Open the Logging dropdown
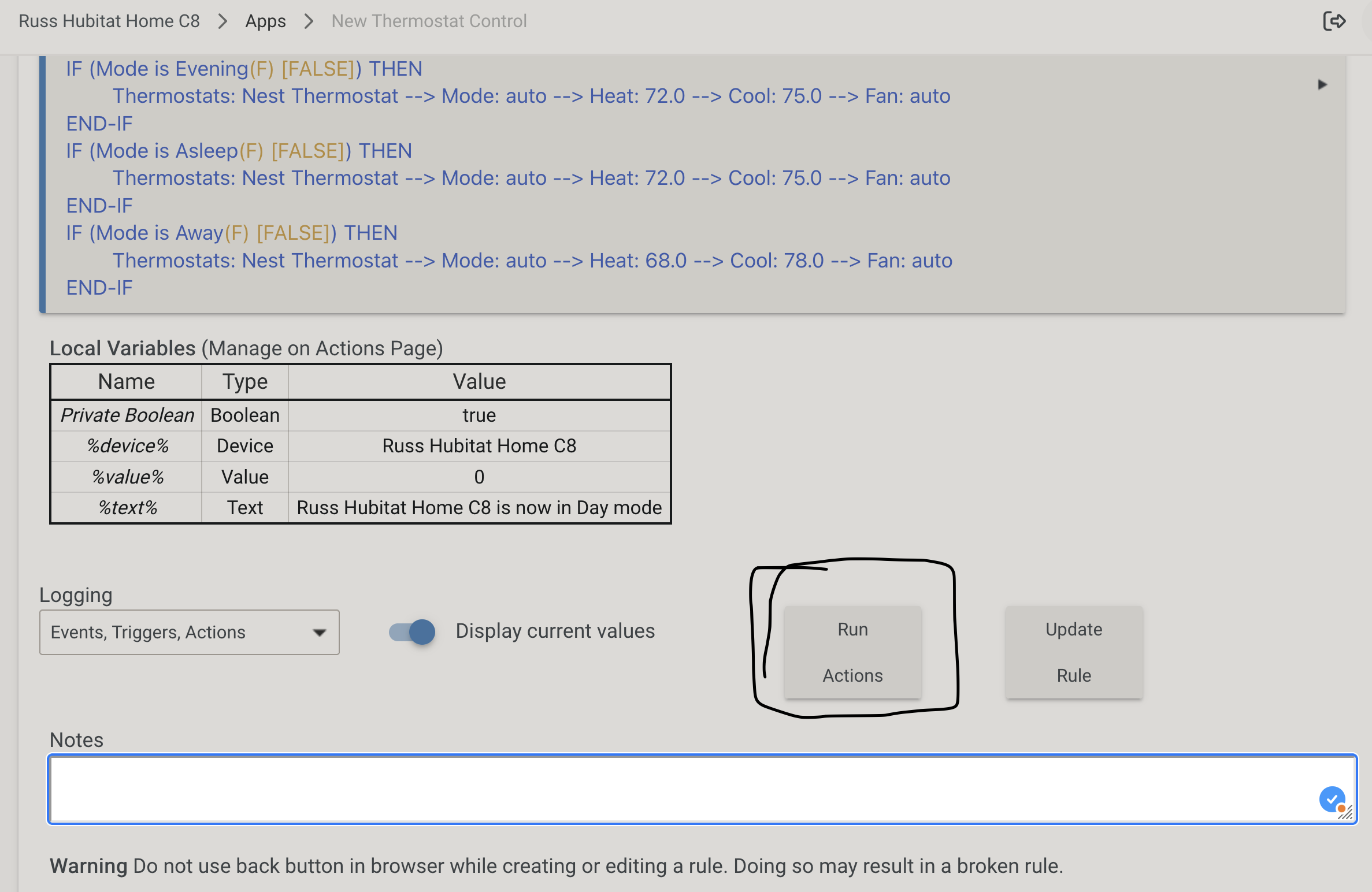 pos(189,632)
